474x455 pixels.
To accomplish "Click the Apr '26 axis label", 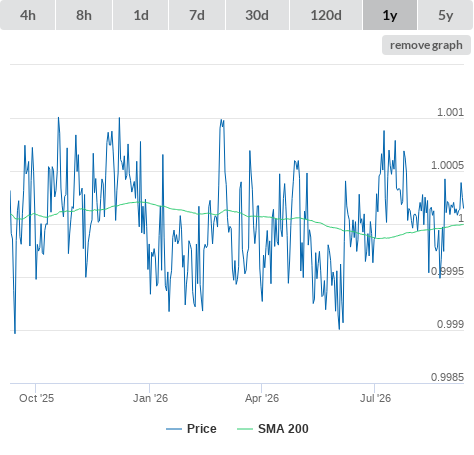I will 262,398.
